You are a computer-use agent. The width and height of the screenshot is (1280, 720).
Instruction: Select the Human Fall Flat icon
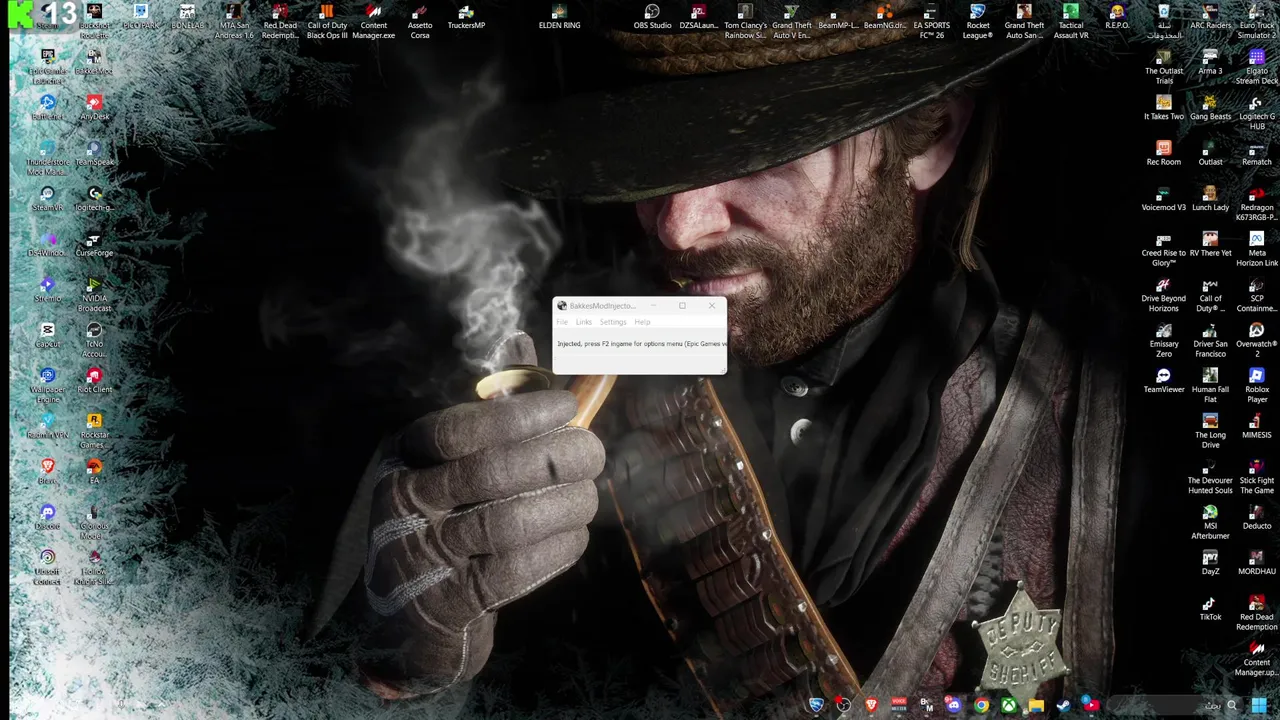click(1211, 385)
